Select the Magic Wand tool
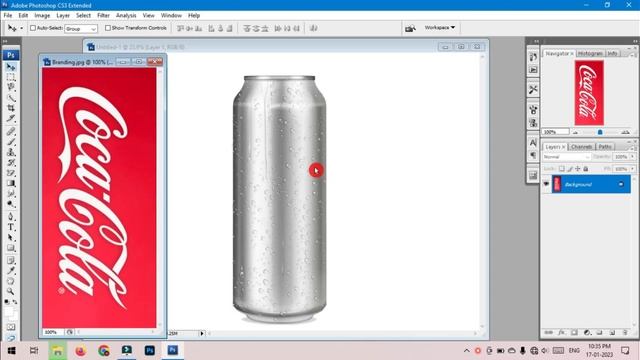The image size is (640, 360). (x=11, y=98)
